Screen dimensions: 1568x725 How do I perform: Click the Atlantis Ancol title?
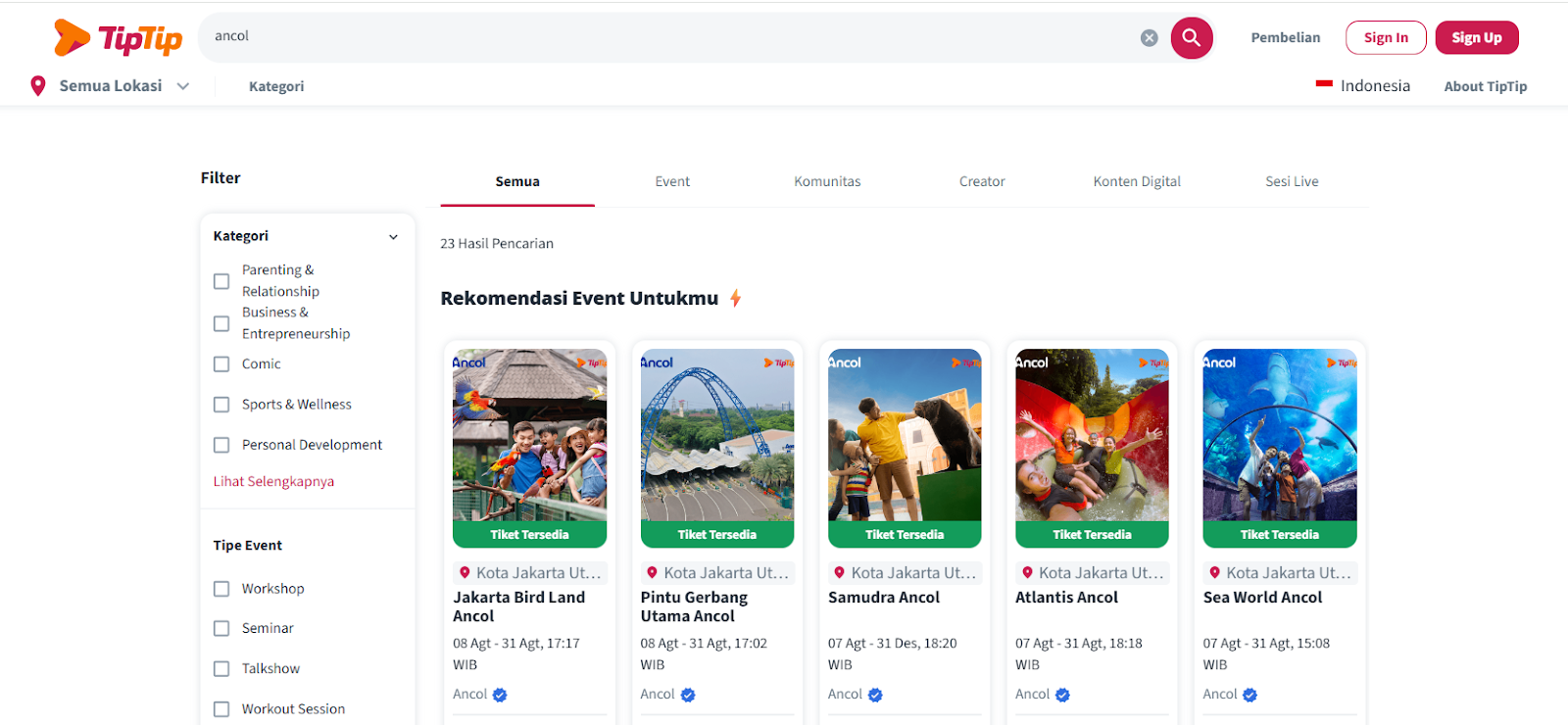[1066, 598]
